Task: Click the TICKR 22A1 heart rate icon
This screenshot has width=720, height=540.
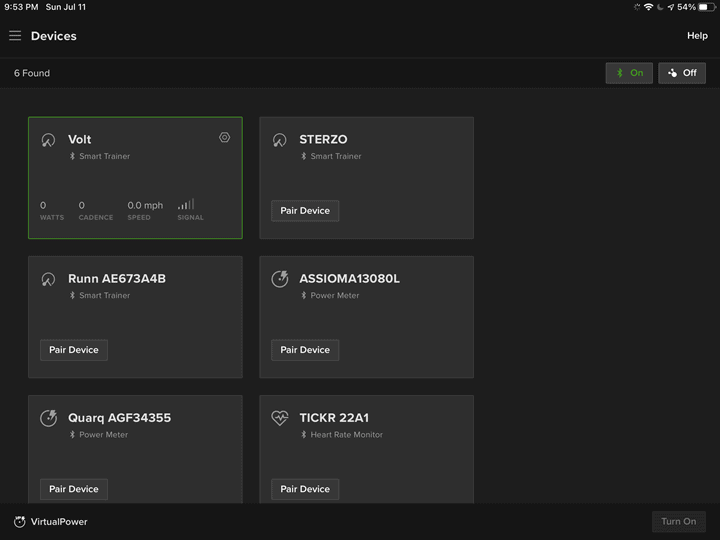Action: click(x=280, y=418)
